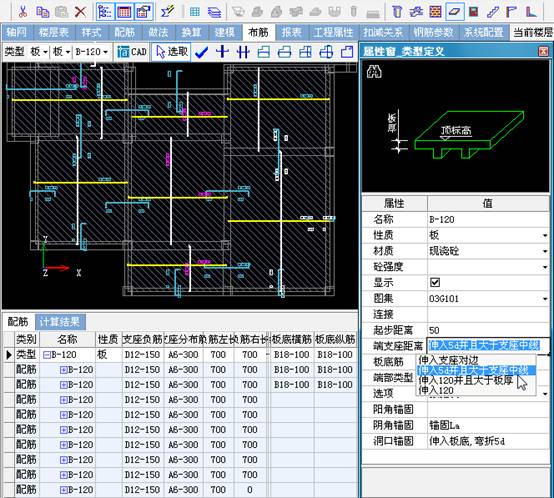Select the L-shaped component icon at toolbar end
This screenshot has height=498, width=554.
(531, 12)
